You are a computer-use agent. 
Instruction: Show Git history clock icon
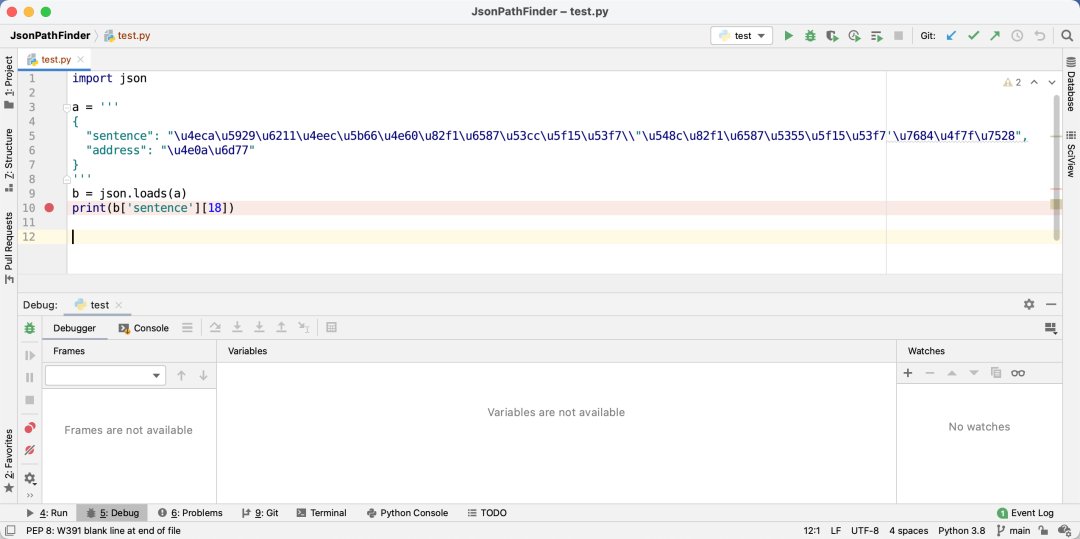1017,35
